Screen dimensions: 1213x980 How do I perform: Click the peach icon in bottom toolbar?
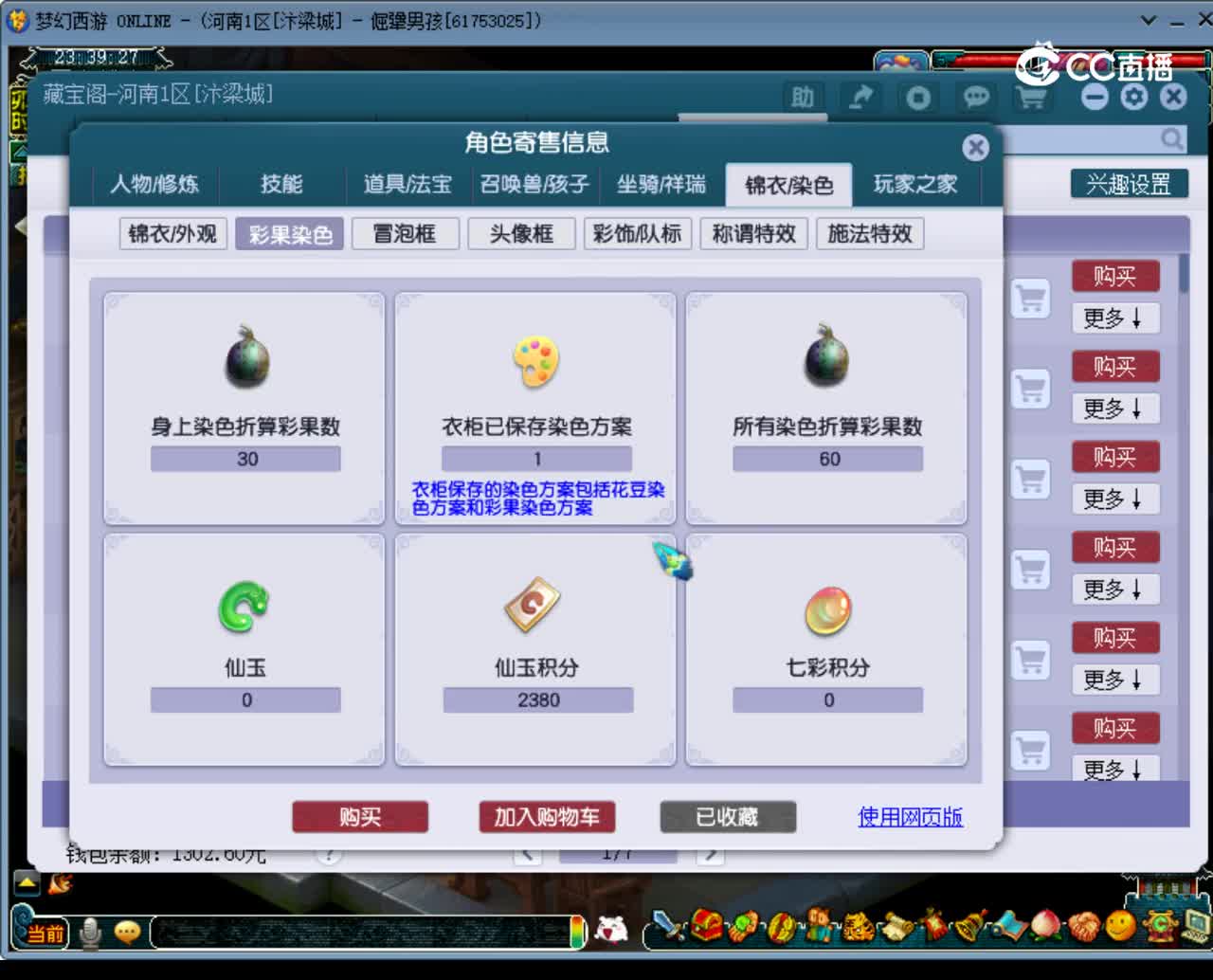[x=1046, y=925]
